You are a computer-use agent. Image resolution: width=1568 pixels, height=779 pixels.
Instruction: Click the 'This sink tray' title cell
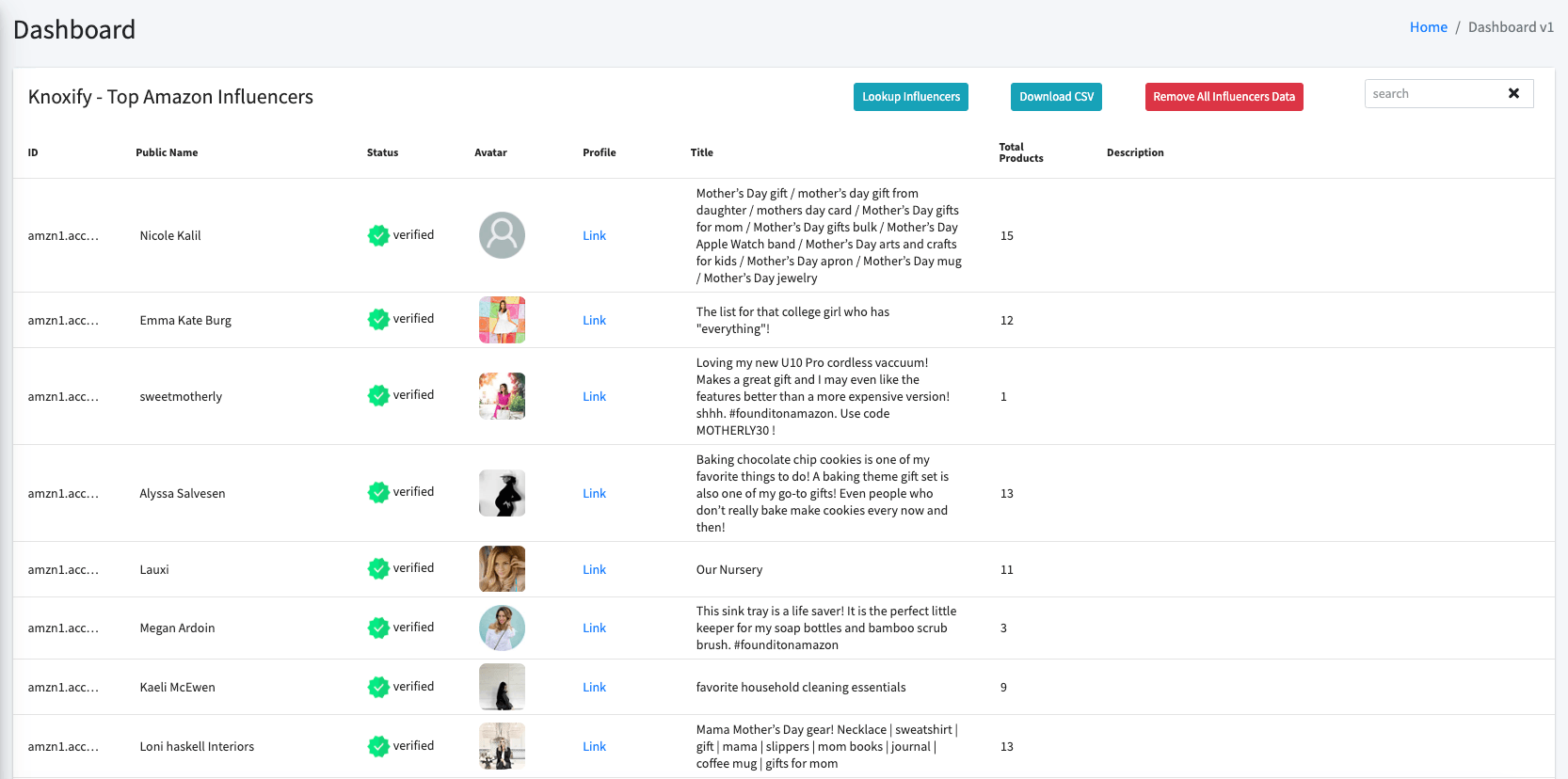(826, 628)
